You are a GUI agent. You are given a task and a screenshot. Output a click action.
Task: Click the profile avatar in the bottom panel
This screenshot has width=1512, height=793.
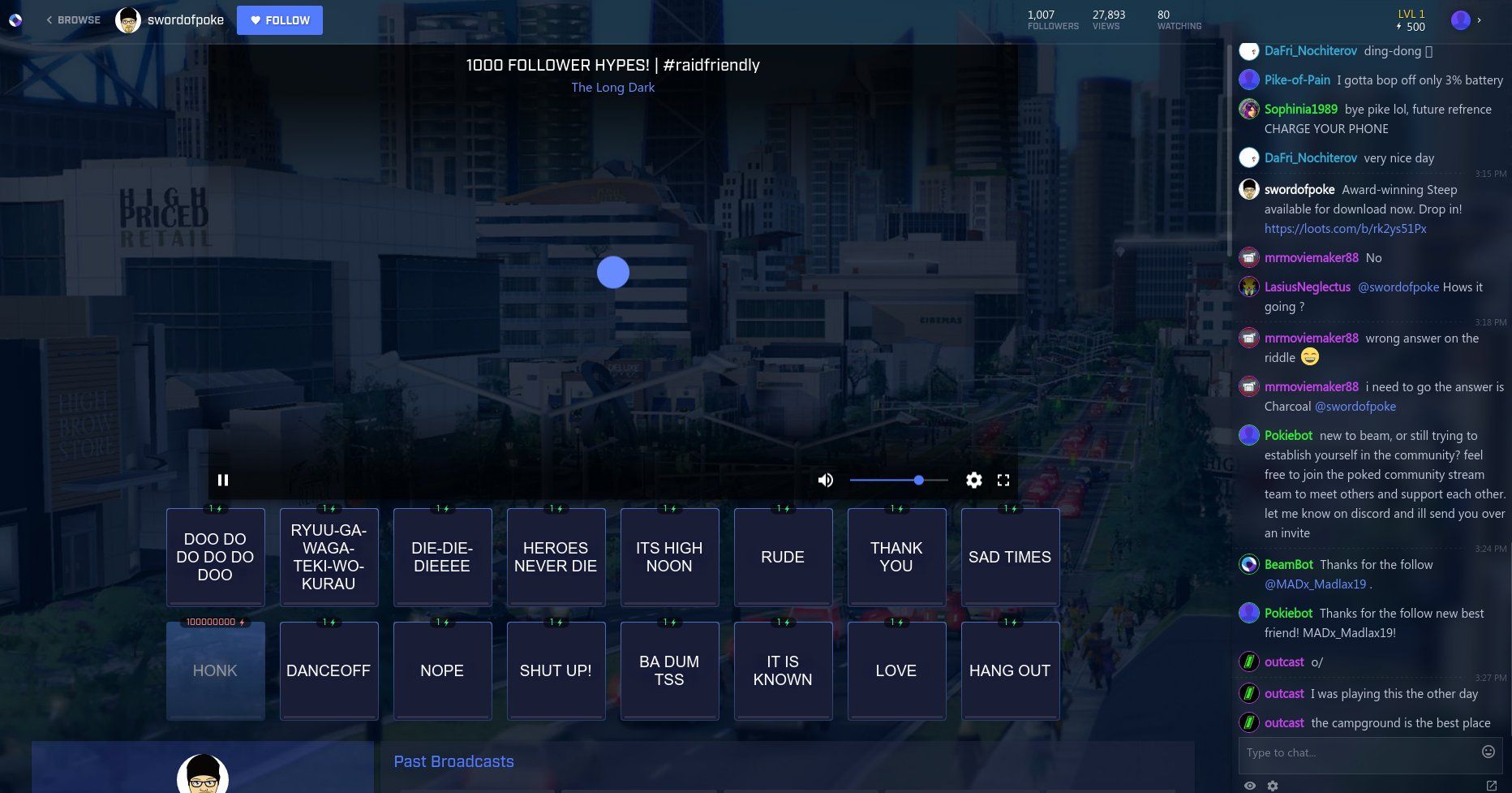point(203,774)
